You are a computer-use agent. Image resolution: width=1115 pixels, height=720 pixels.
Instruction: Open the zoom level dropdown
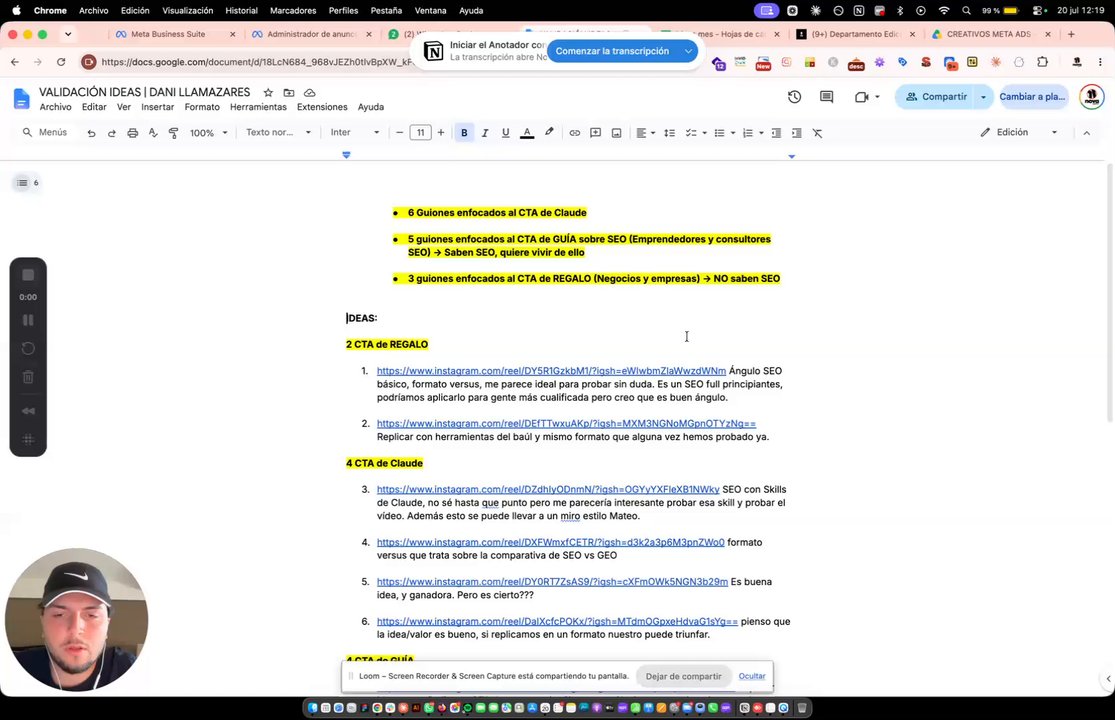click(x=208, y=133)
